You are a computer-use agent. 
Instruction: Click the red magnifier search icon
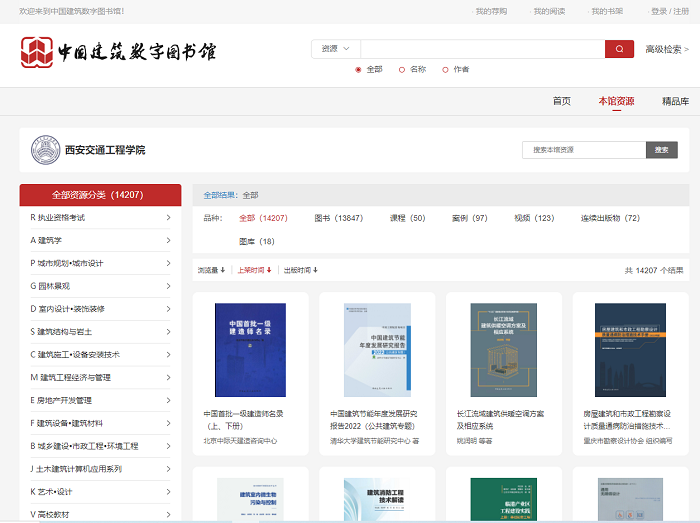(x=619, y=49)
